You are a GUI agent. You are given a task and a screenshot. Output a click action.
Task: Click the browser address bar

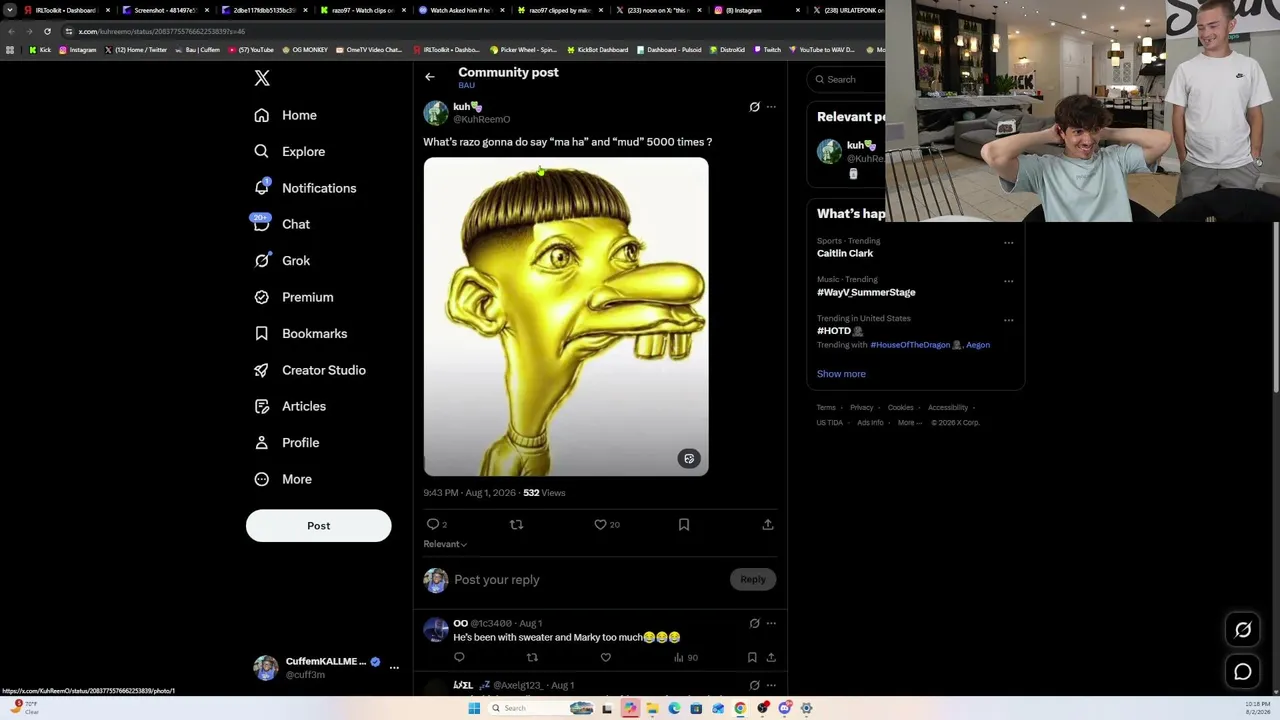470,31
